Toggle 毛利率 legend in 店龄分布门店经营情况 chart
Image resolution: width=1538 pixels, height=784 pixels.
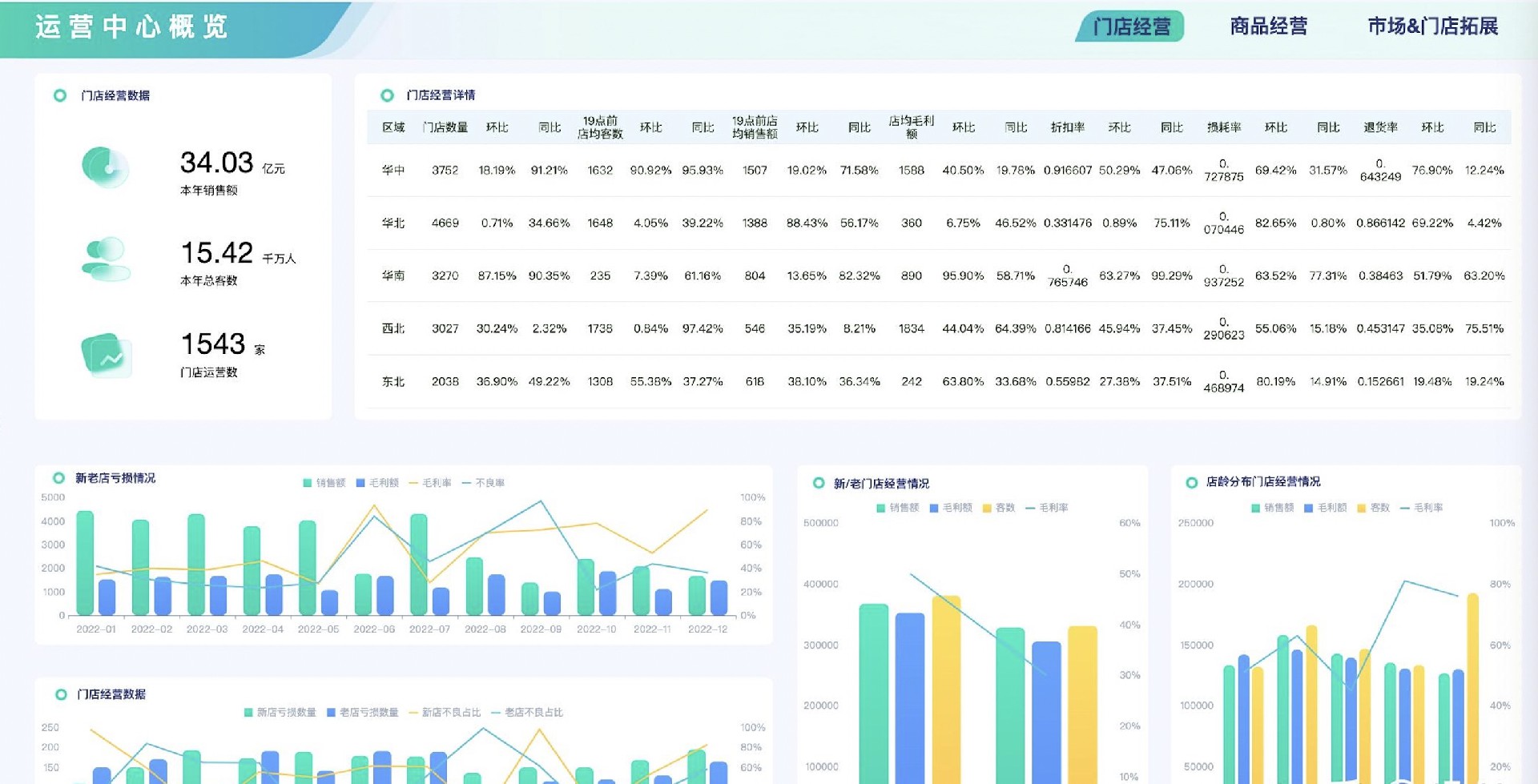(x=1422, y=508)
